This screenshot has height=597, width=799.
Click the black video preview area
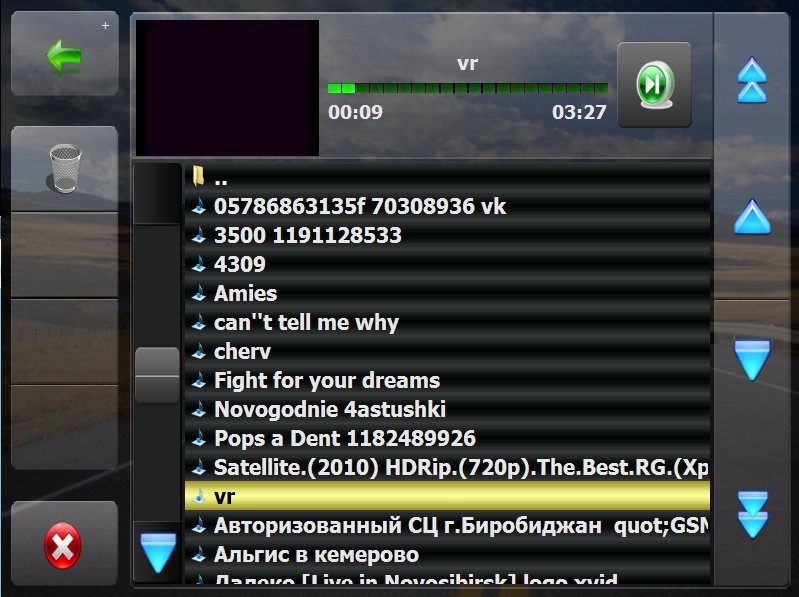(x=227, y=88)
